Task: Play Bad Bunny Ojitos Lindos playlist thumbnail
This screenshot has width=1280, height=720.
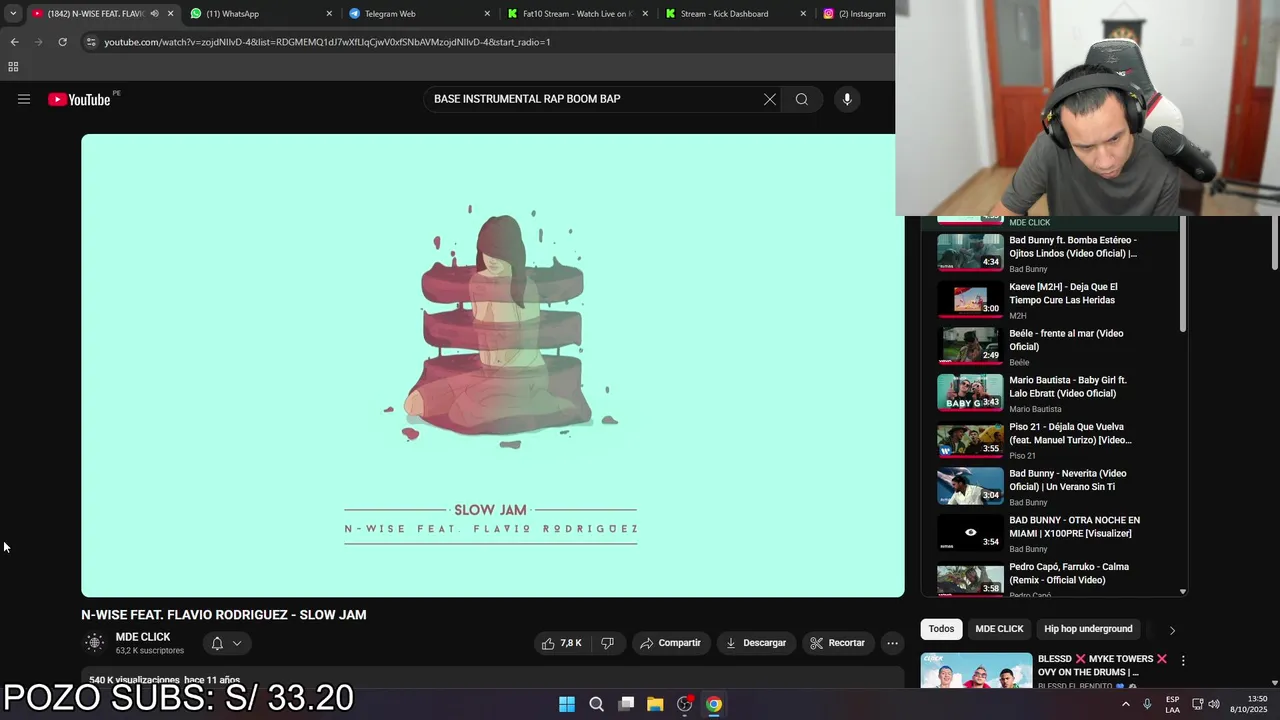Action: 970,252
